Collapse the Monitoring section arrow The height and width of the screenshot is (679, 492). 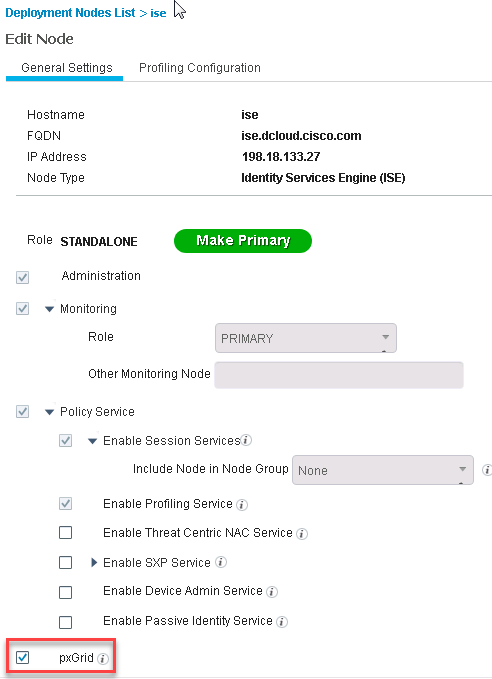coord(49,309)
